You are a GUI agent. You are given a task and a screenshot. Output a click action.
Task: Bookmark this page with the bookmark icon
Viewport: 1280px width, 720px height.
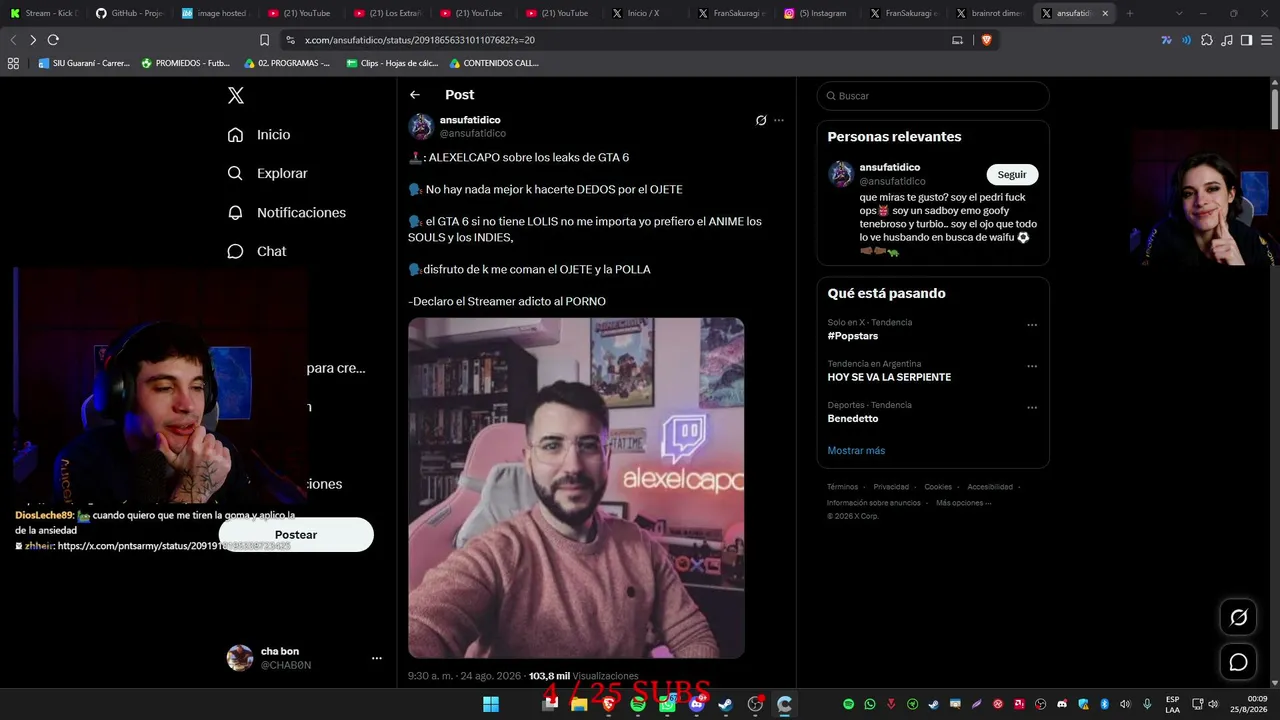264,40
